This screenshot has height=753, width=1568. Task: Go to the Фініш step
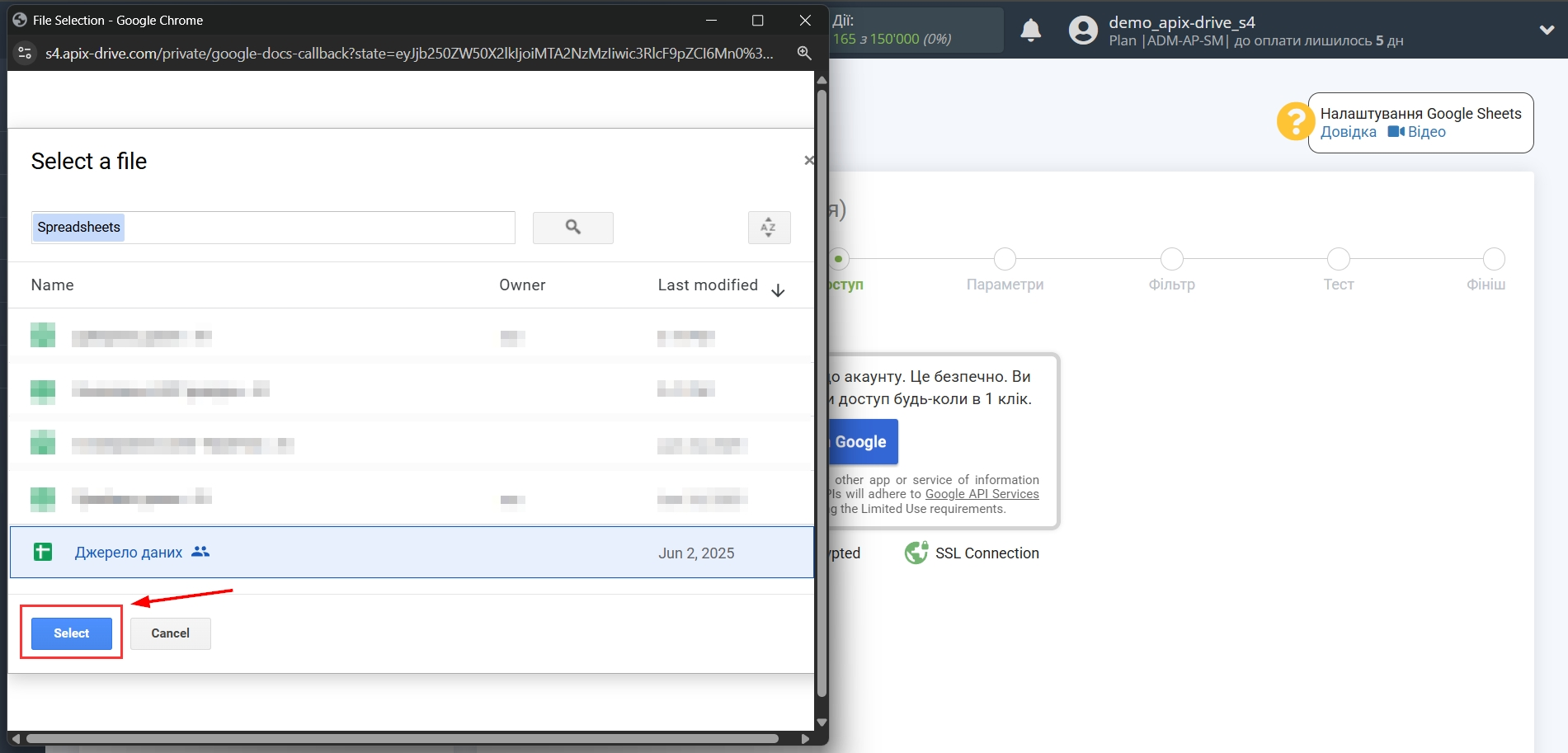[1494, 259]
